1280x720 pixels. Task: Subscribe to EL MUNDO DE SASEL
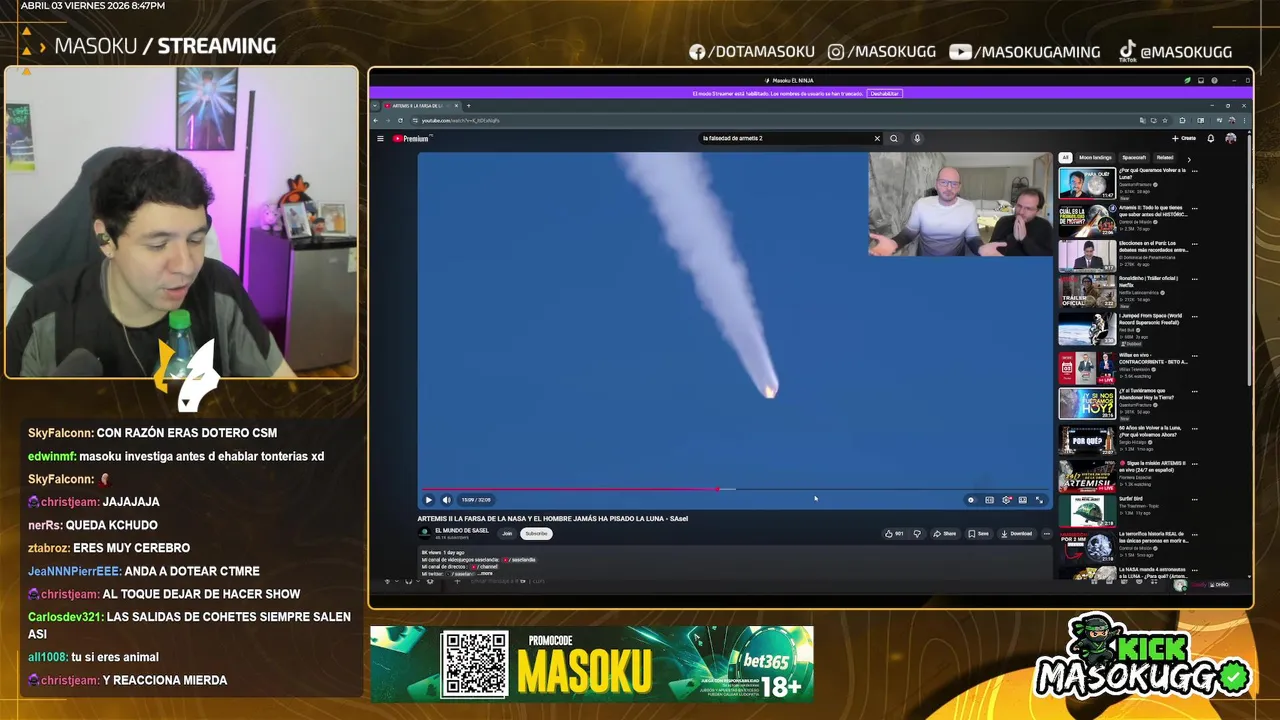[x=536, y=533]
